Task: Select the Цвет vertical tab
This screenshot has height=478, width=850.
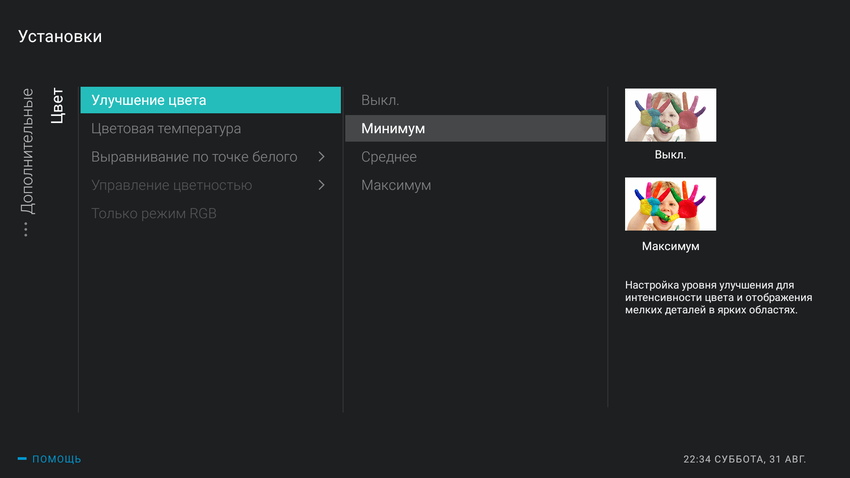Action: point(57,105)
